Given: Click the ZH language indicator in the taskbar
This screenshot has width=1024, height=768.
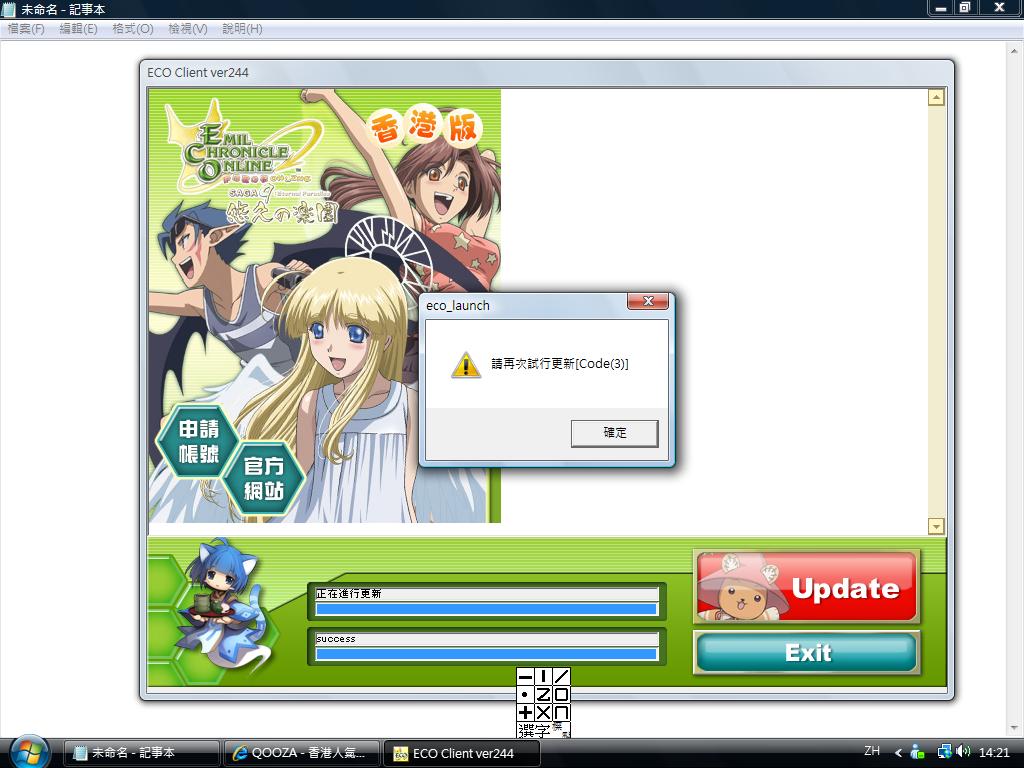Looking at the screenshot, I should coord(872,751).
